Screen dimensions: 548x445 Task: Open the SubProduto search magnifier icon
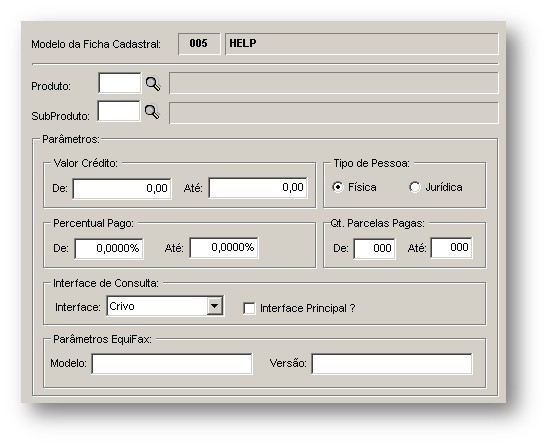pyautogui.click(x=152, y=112)
